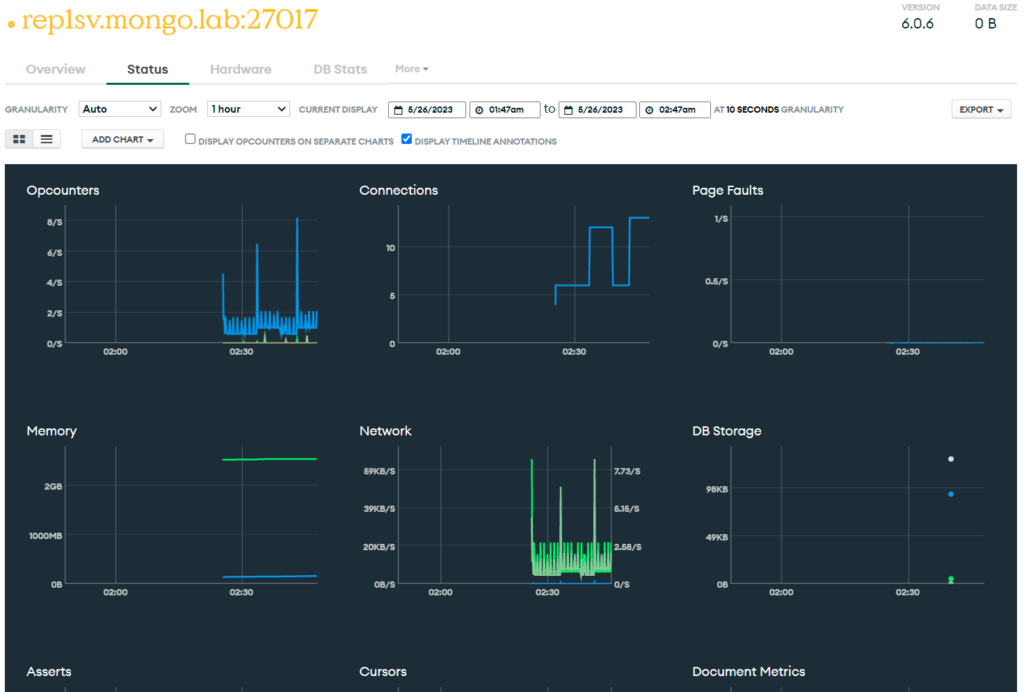Uncheck display timeline annotations
The width and height of the screenshot is (1024, 692).
(406, 139)
